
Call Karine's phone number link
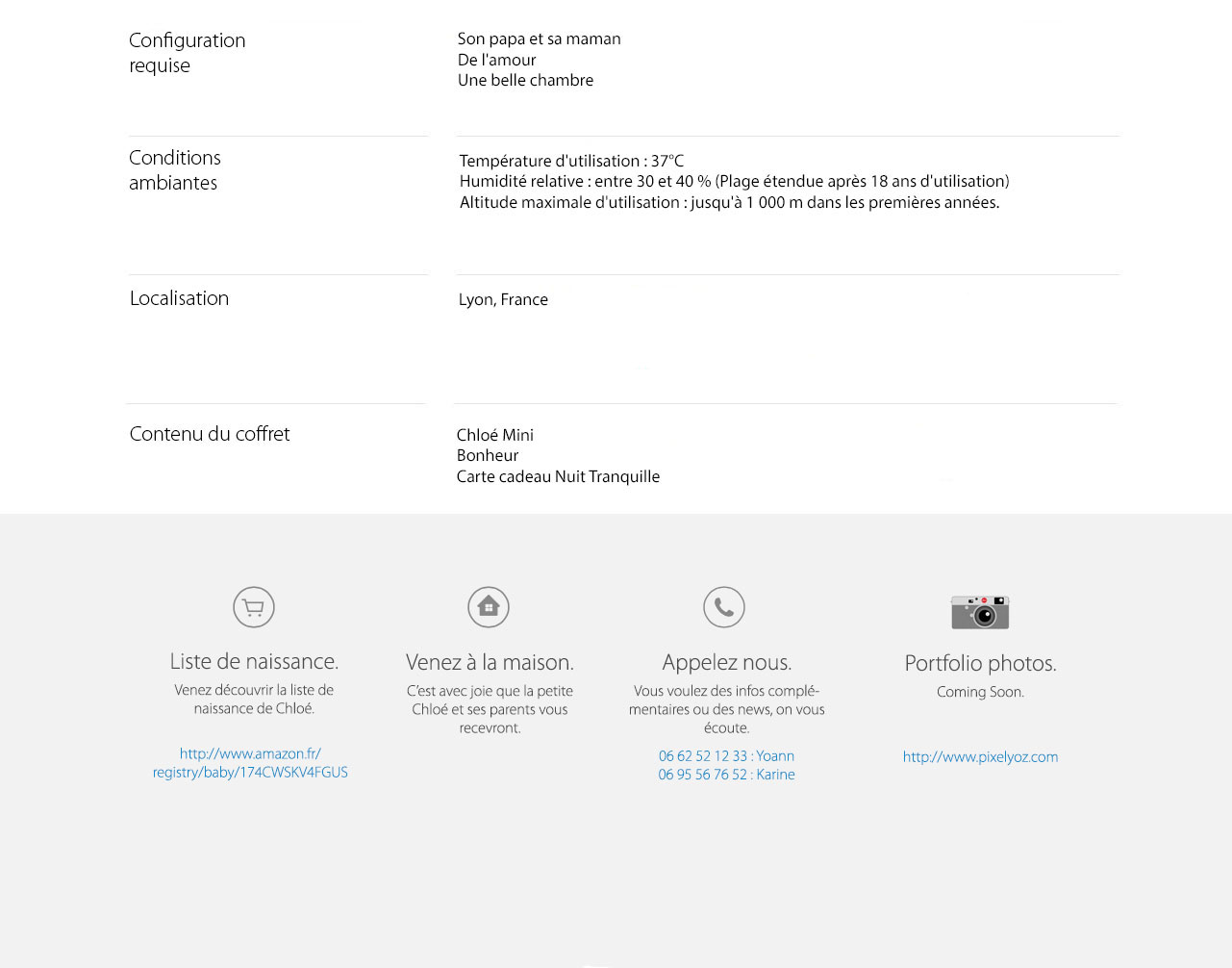[726, 775]
